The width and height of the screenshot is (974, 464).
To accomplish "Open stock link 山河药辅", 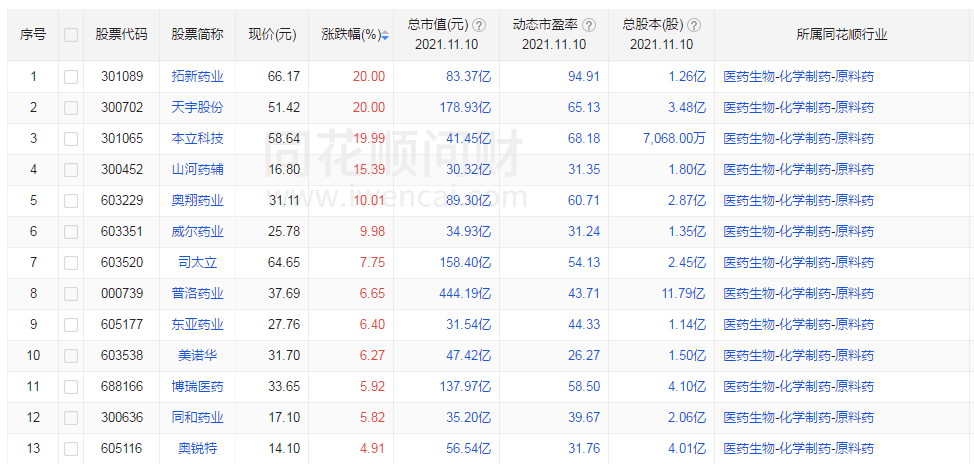I will (198, 170).
